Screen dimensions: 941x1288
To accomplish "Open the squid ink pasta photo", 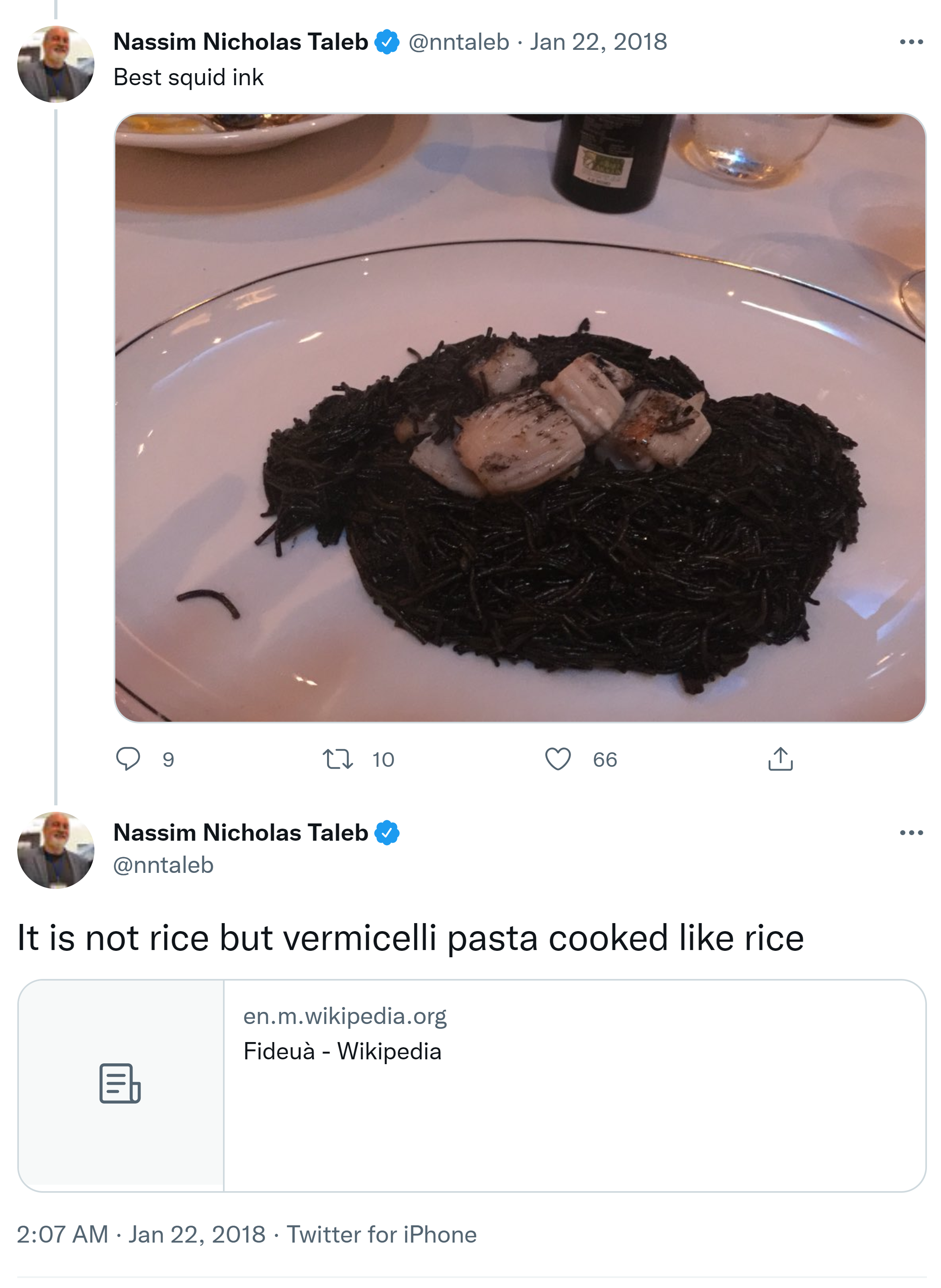I will pos(520,418).
